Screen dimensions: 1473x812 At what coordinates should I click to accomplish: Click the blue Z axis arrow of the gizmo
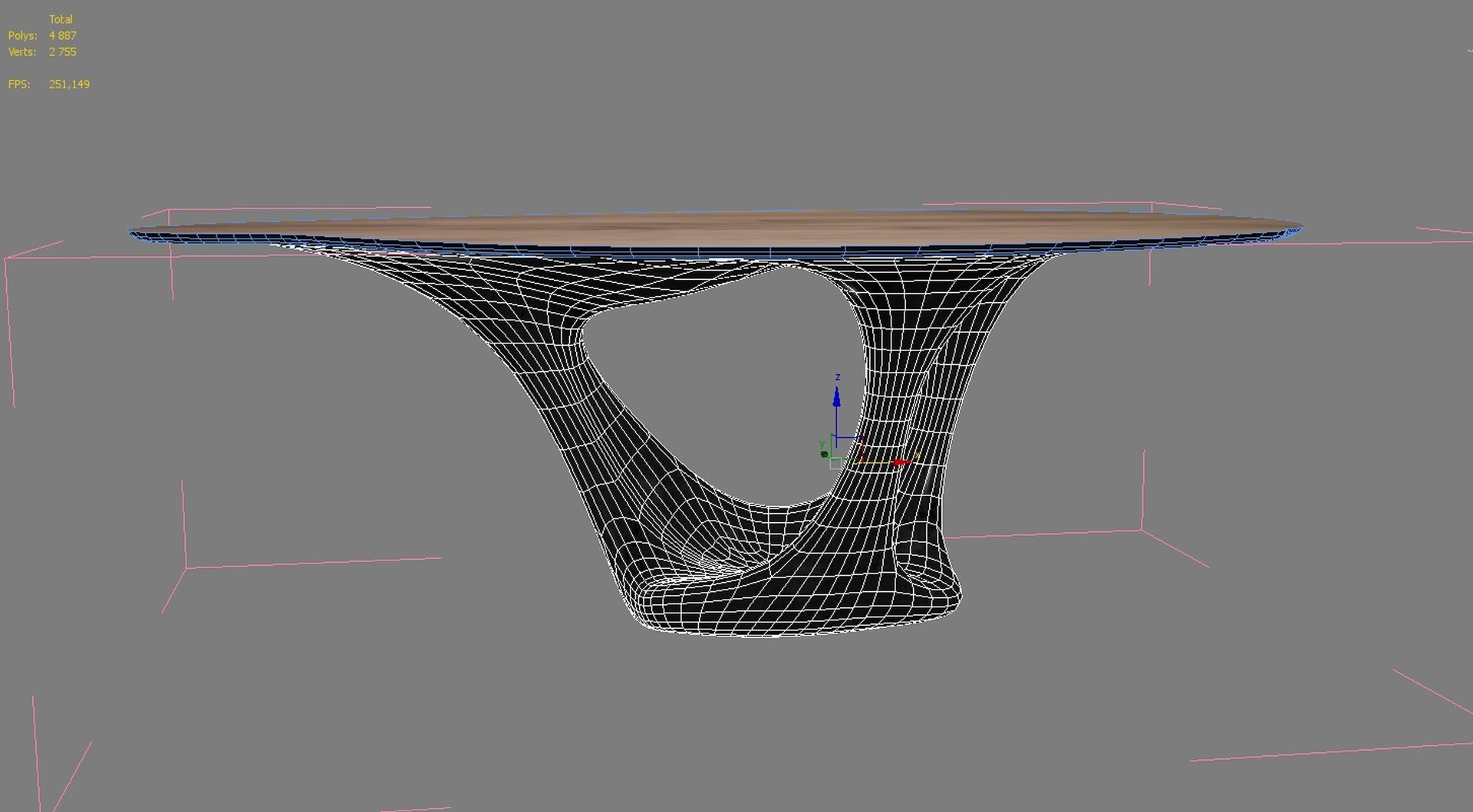[x=836, y=397]
